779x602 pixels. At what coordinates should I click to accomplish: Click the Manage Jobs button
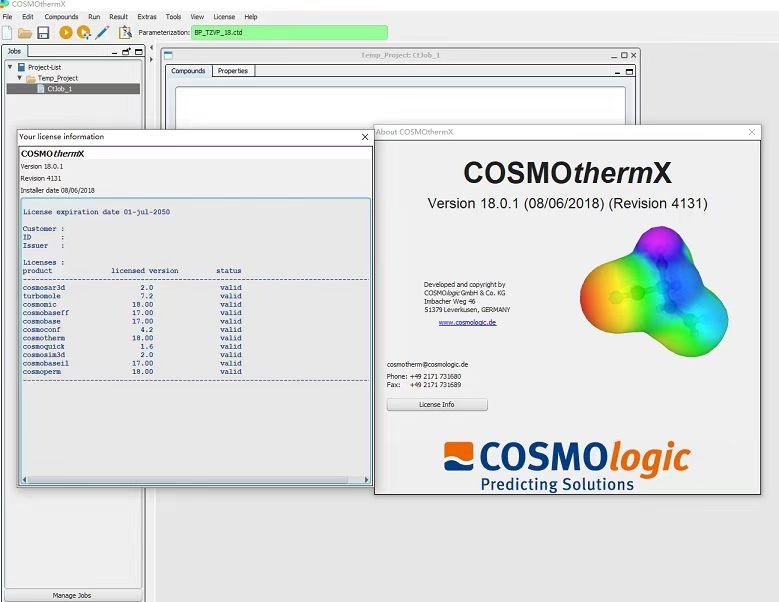[x=72, y=595]
